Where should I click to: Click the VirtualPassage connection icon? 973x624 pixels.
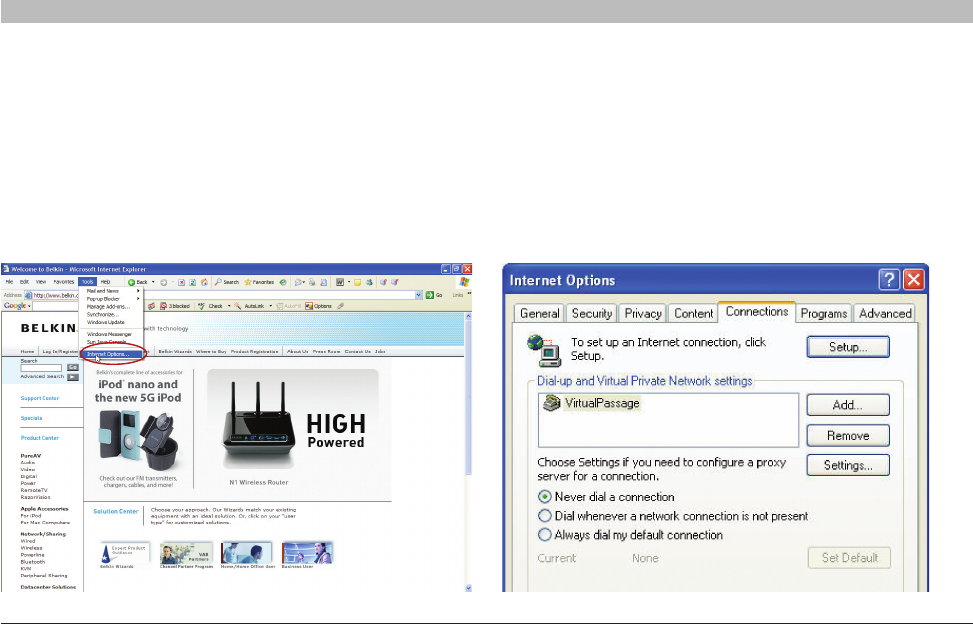(550, 403)
